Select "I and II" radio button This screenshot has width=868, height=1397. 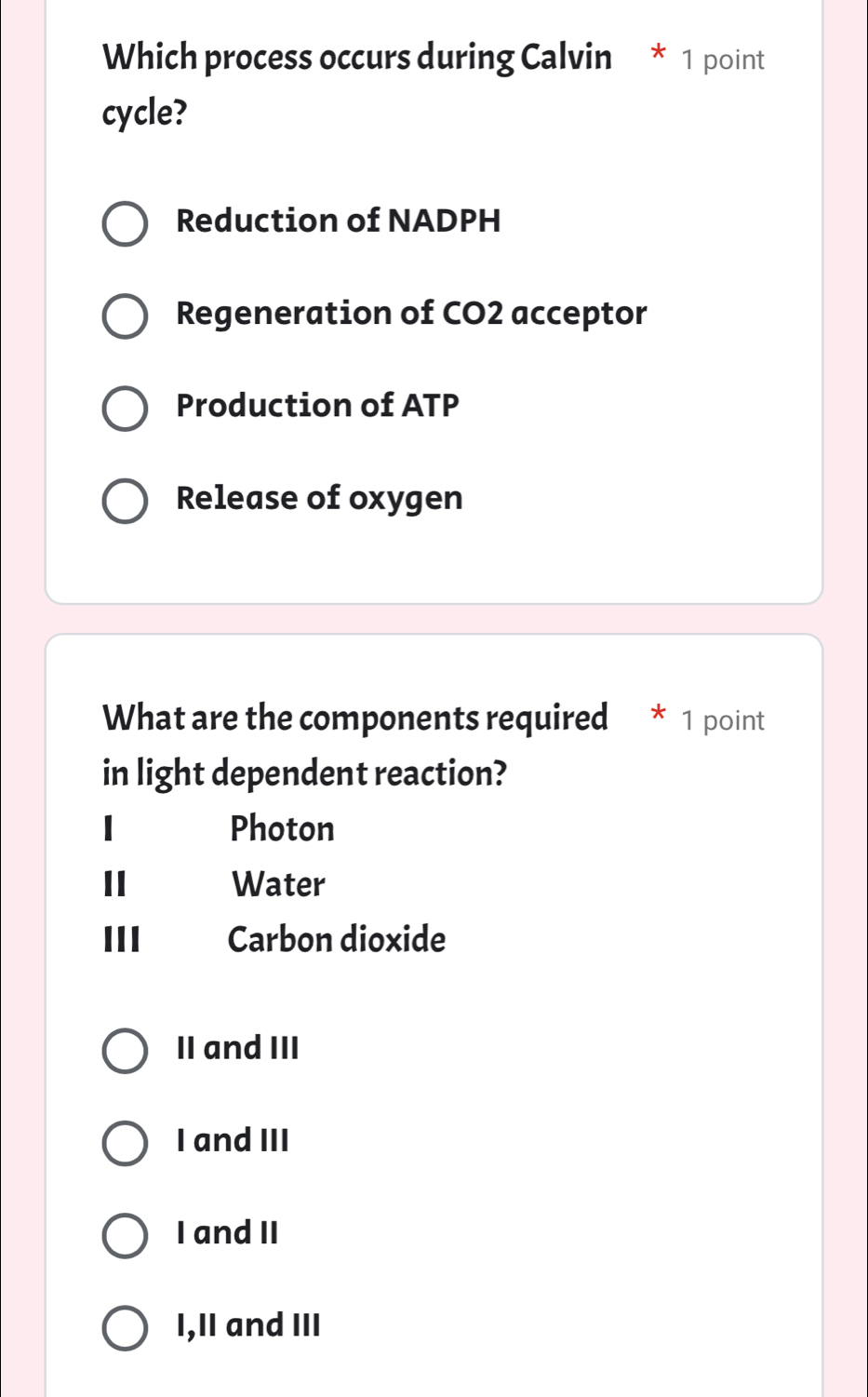click(x=124, y=1236)
